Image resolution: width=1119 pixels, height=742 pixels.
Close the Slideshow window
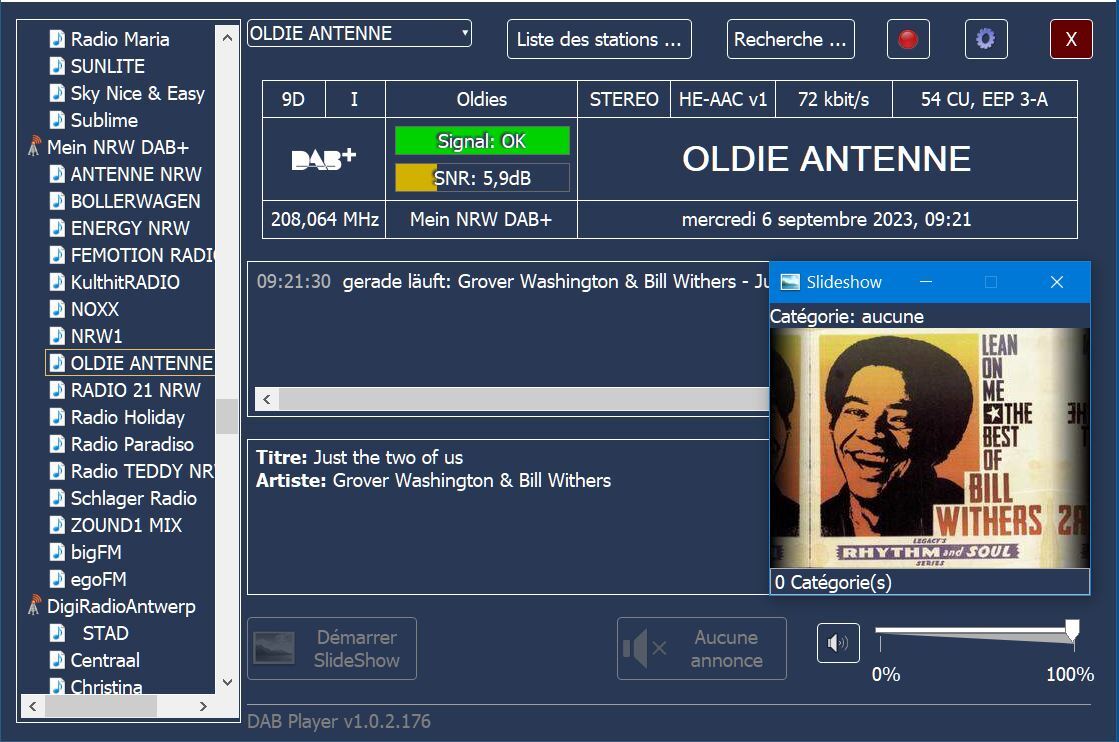[1057, 282]
